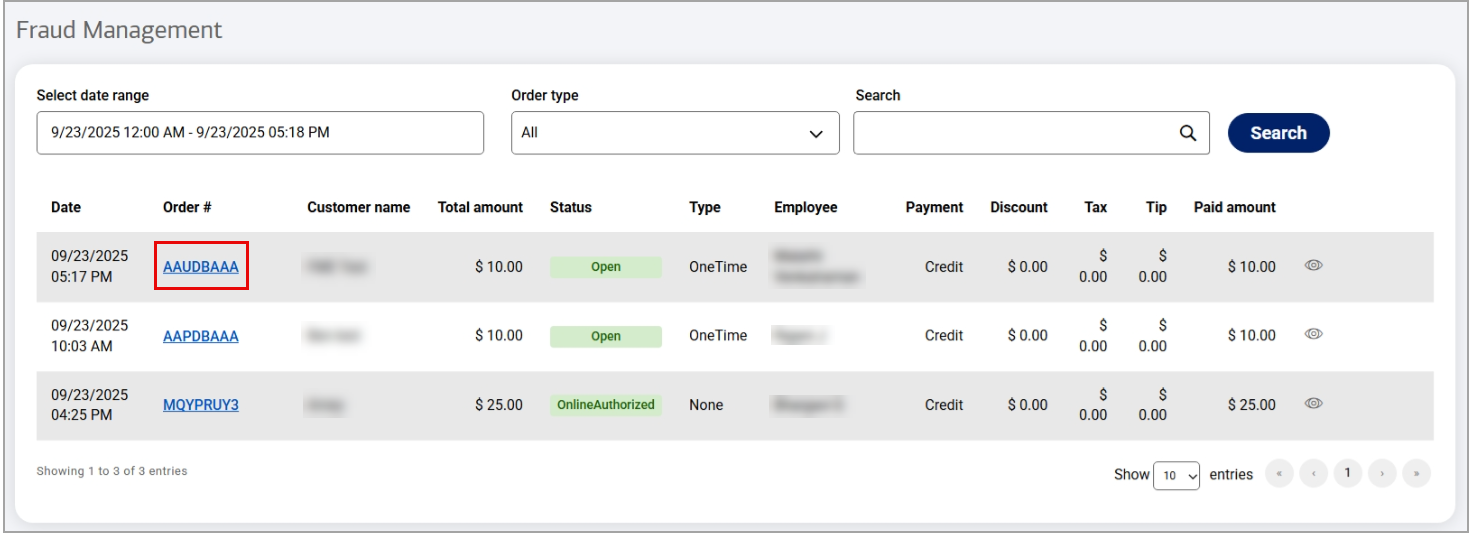Open order link AAUDBAAA

click(201, 267)
